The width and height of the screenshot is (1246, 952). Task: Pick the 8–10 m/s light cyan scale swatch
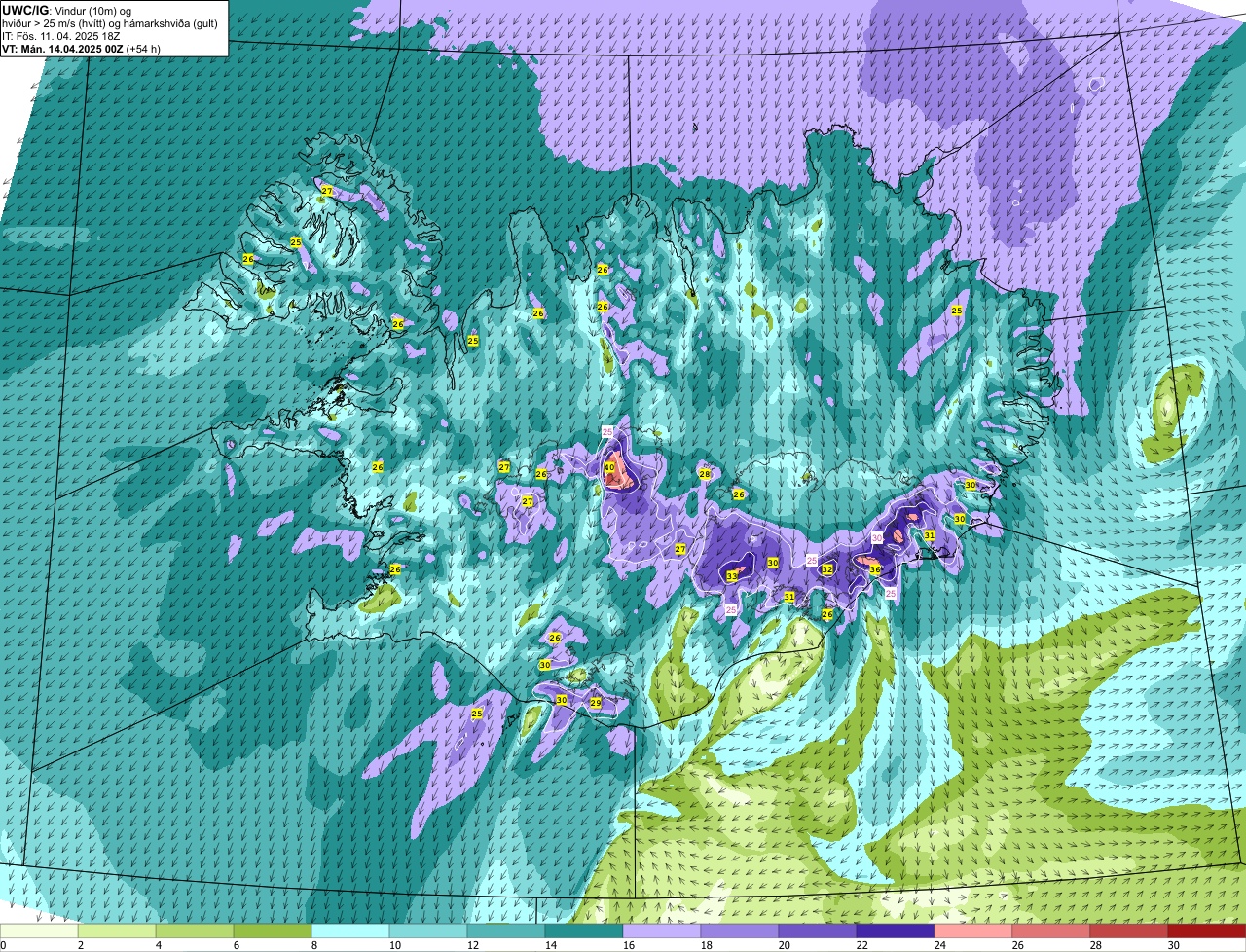350,931
